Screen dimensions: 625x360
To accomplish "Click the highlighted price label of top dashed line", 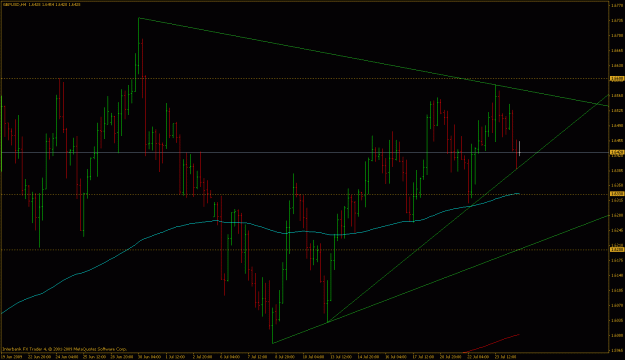I will (x=617, y=79).
